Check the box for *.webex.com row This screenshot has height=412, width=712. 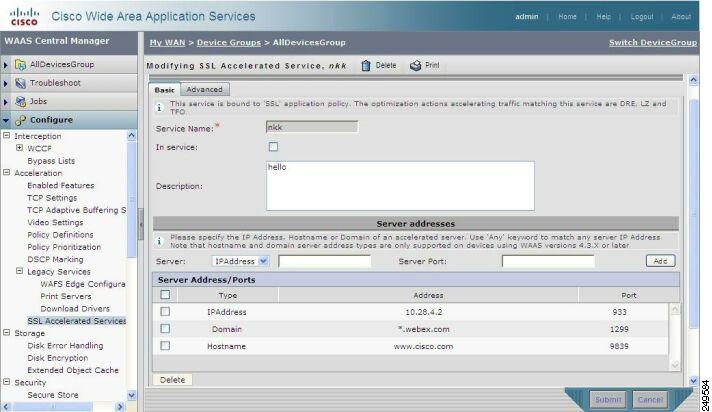click(165, 328)
